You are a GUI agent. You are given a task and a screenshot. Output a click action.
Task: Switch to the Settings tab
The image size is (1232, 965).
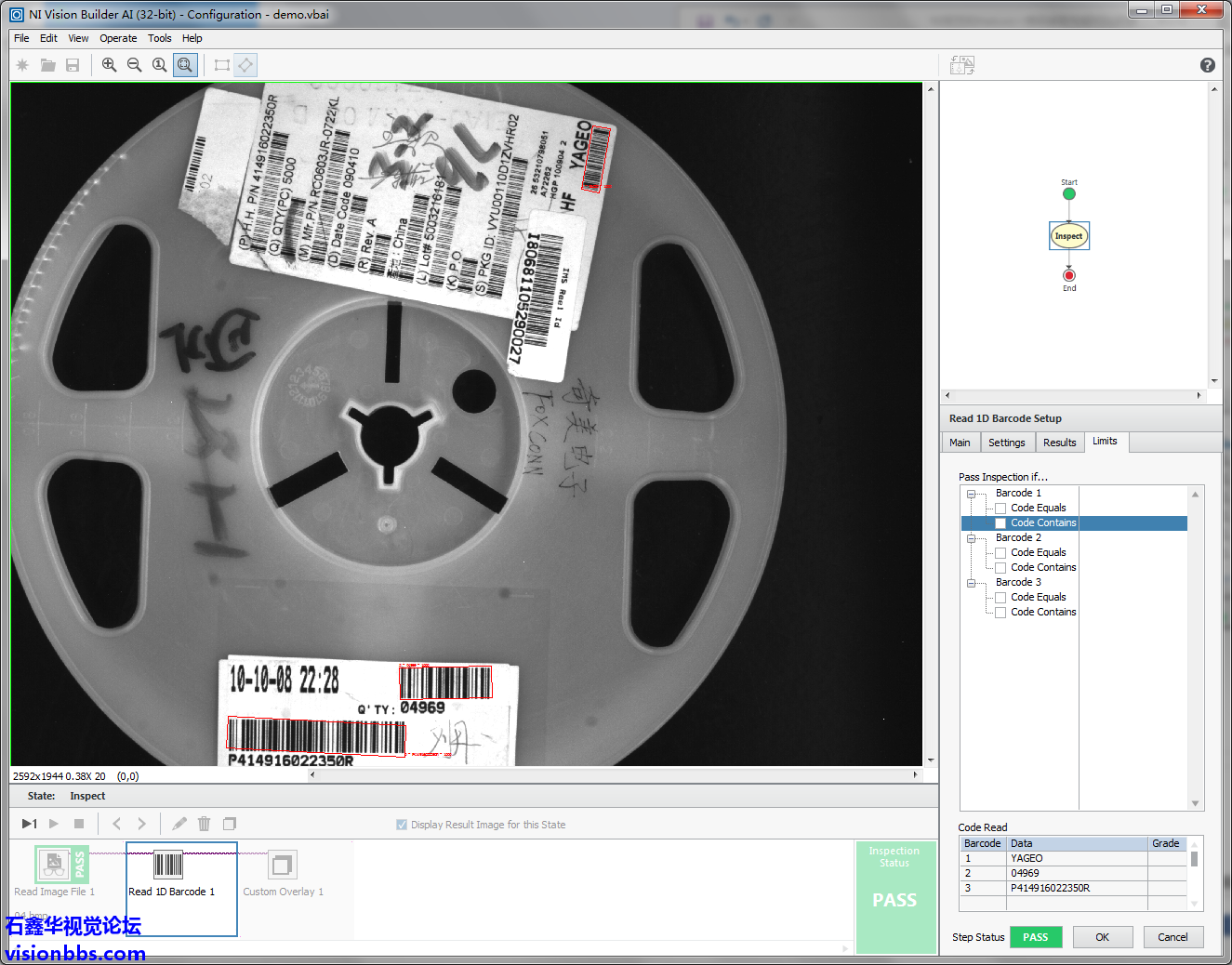point(1006,443)
